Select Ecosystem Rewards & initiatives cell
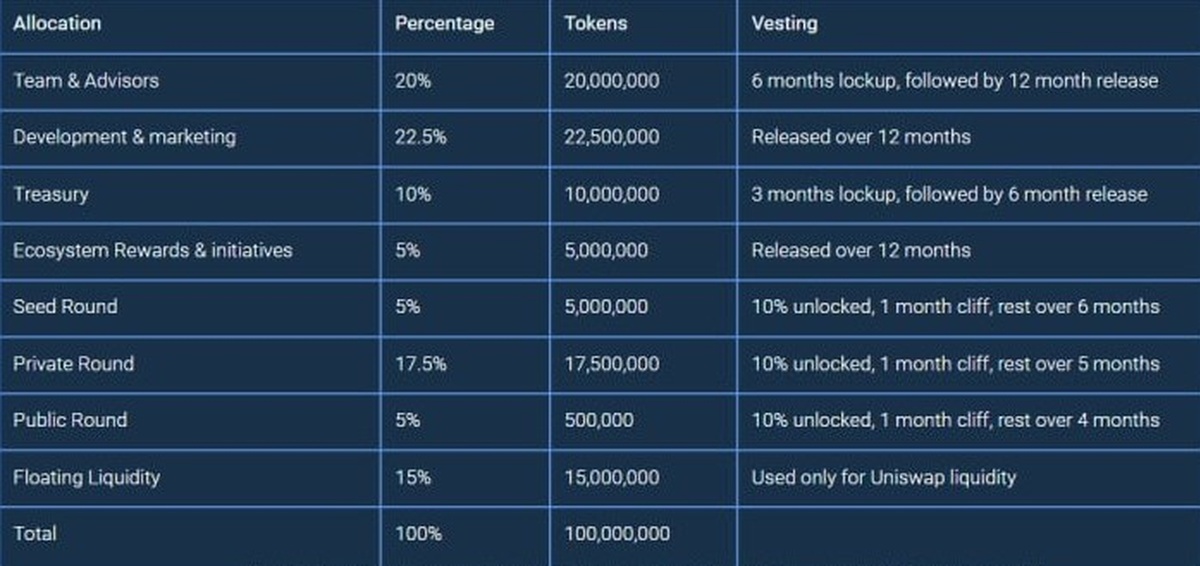This screenshot has height=566, width=1200. pyautogui.click(x=152, y=250)
